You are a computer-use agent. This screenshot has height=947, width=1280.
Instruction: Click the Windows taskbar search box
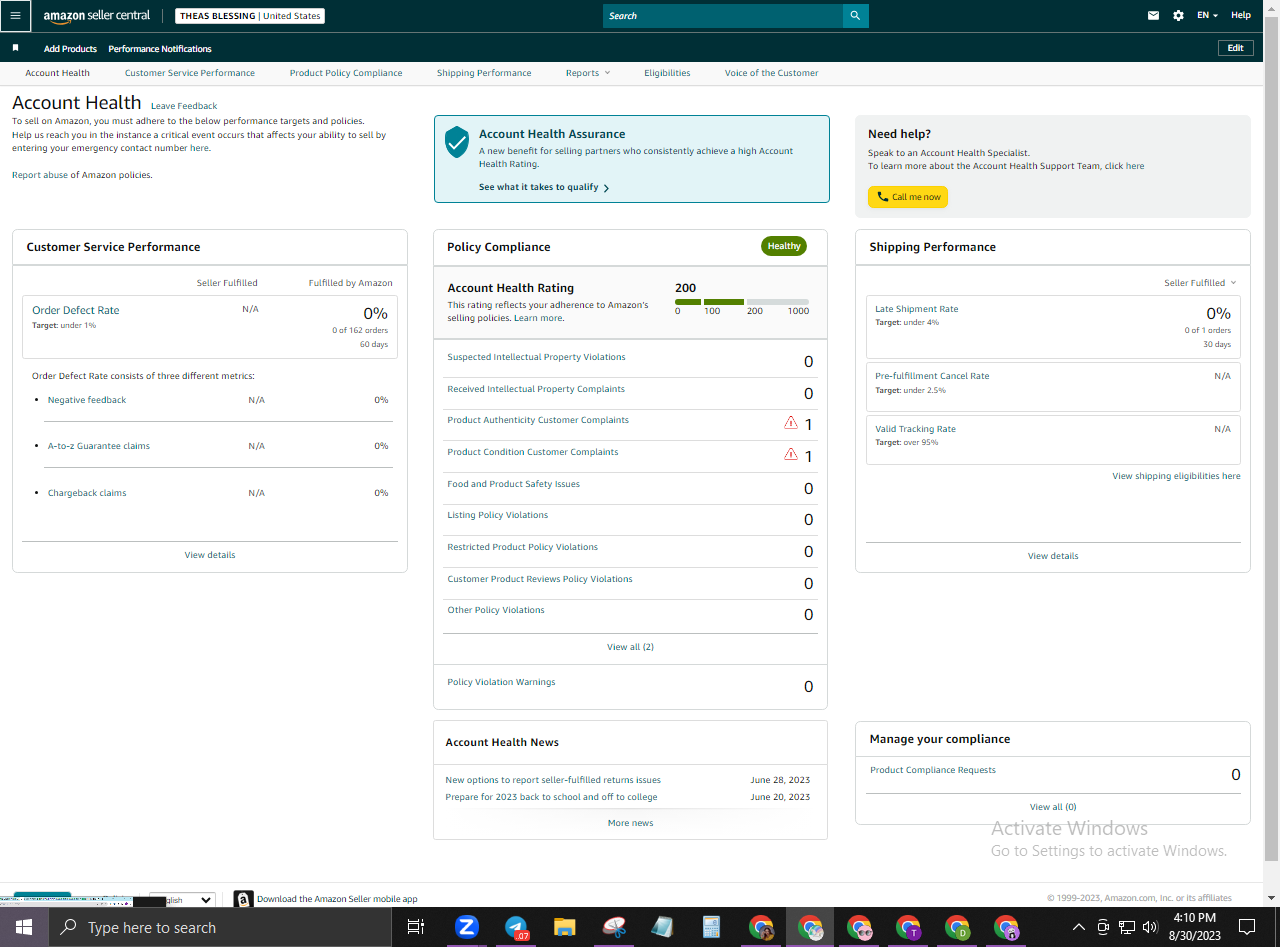(x=218, y=927)
